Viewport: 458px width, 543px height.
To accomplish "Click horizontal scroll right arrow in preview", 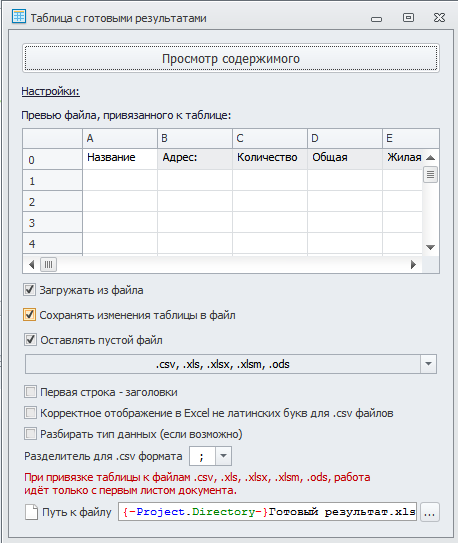I will [413, 265].
